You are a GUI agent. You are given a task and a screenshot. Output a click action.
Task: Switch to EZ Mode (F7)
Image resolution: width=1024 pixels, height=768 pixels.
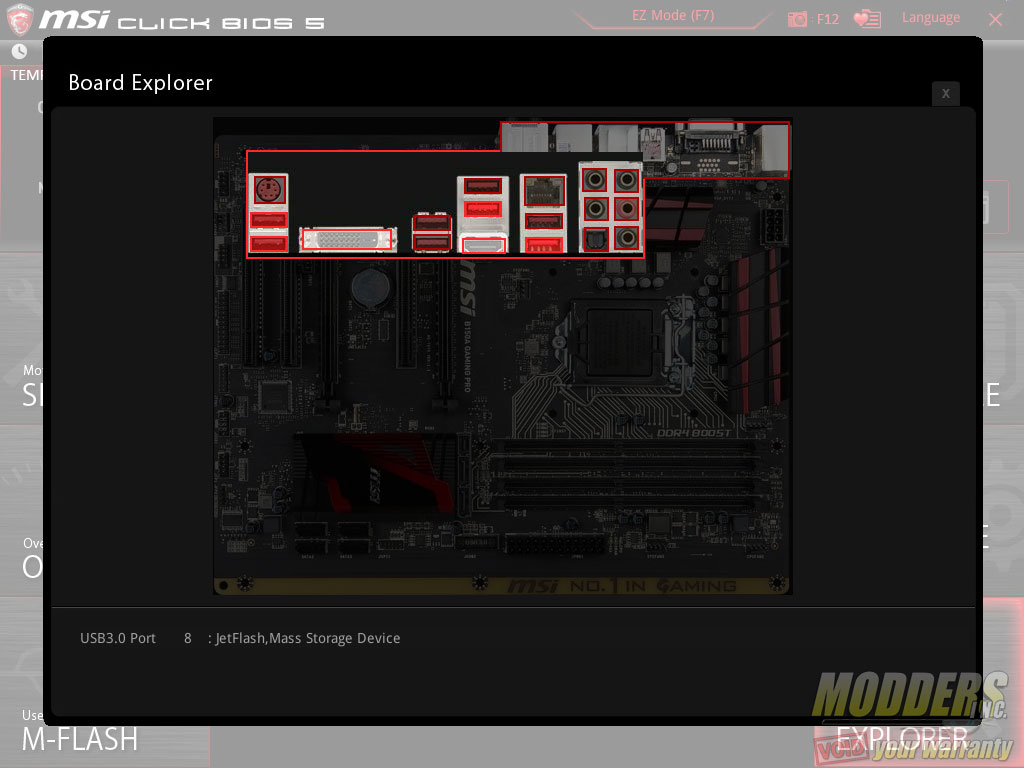click(x=673, y=16)
